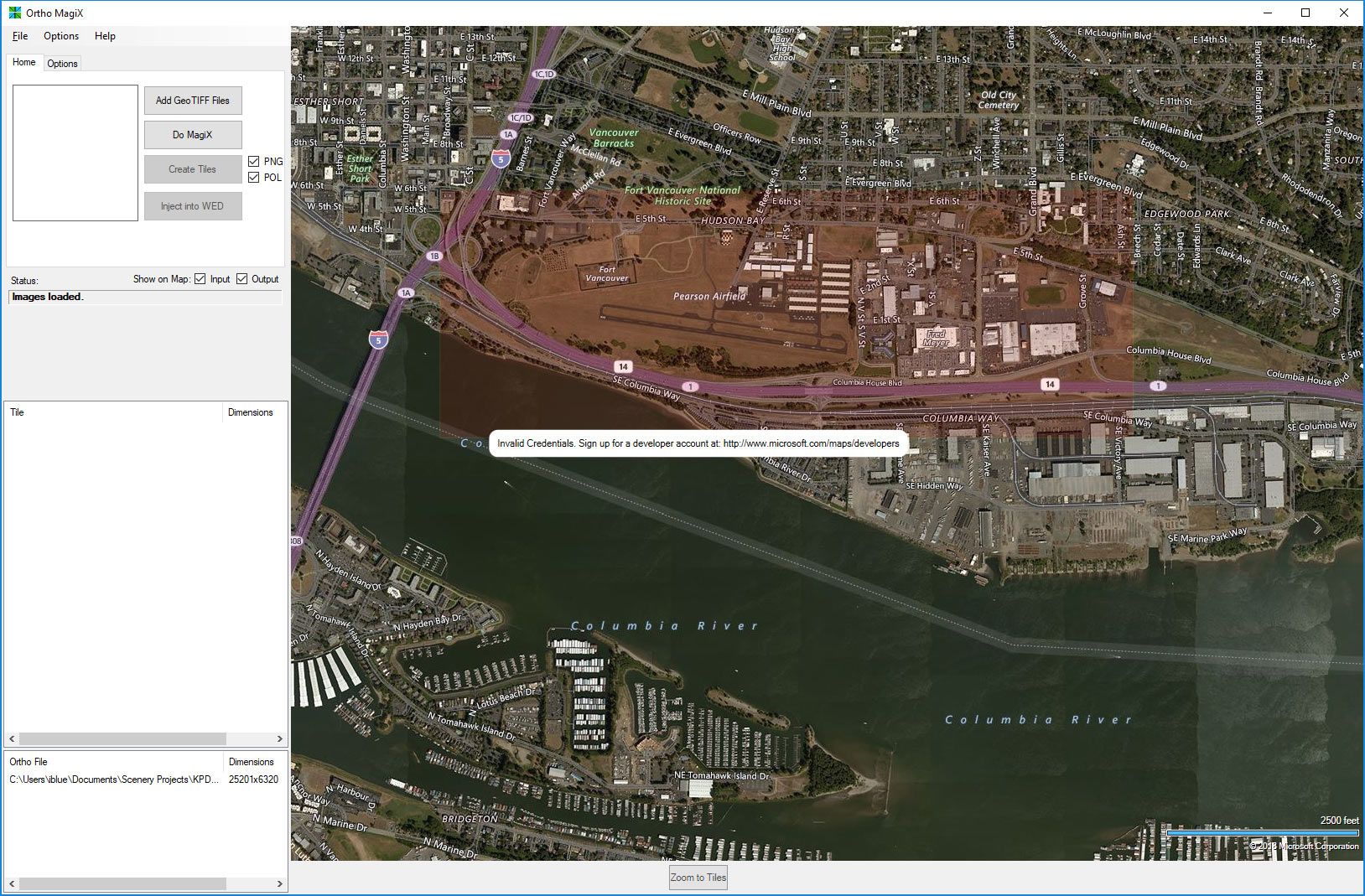Click the Interstate 5 shield on the bridge
The width and height of the screenshot is (1365, 896).
(378, 339)
